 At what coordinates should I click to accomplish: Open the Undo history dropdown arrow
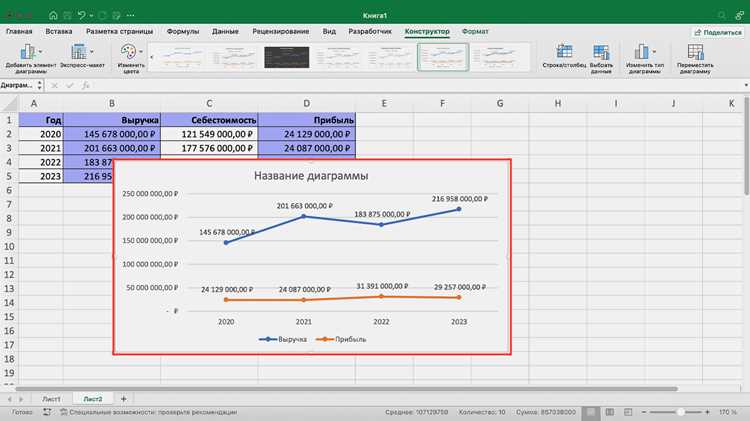[91, 16]
